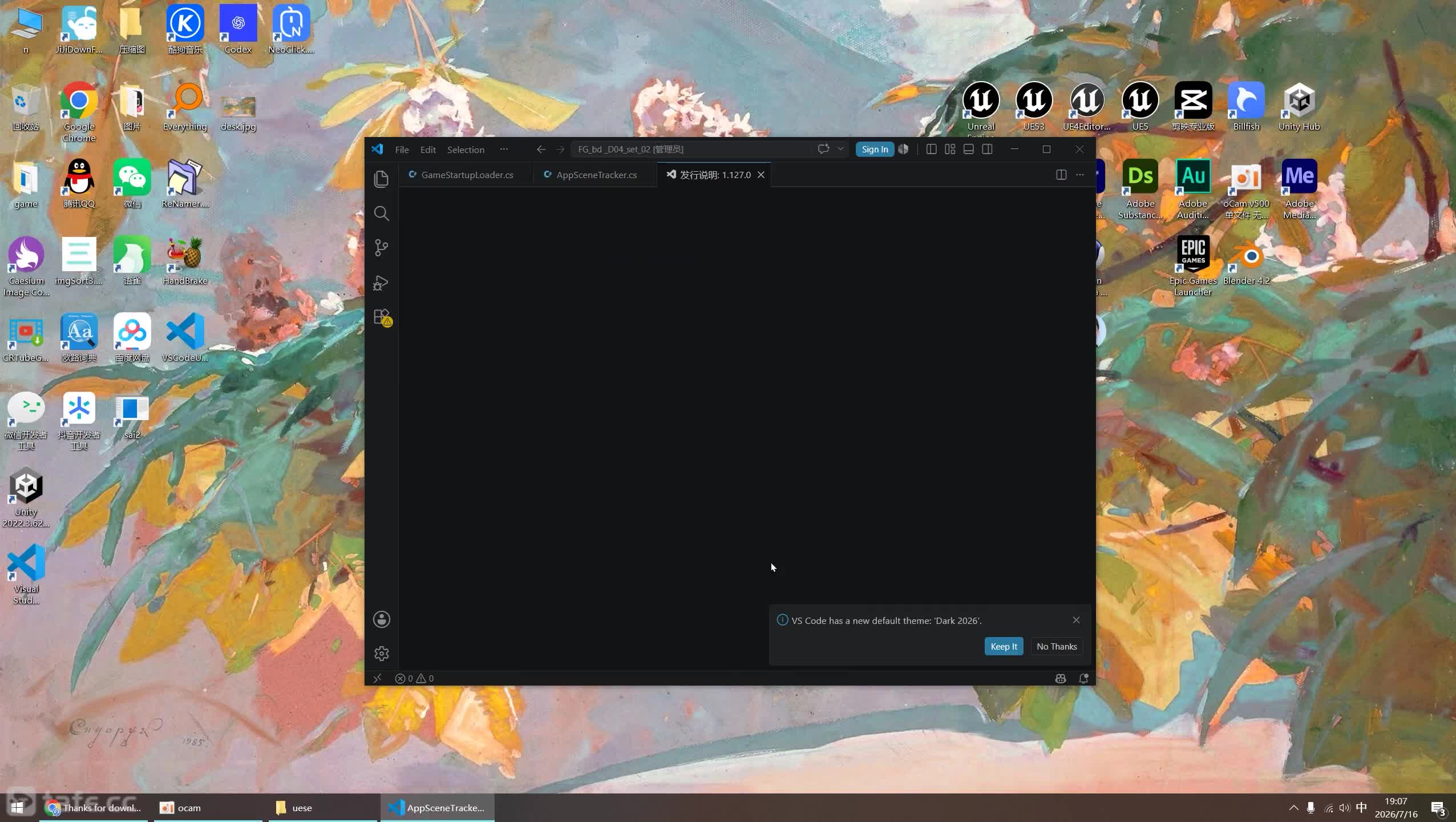
Task: Open the Run and Debug view
Action: click(381, 283)
